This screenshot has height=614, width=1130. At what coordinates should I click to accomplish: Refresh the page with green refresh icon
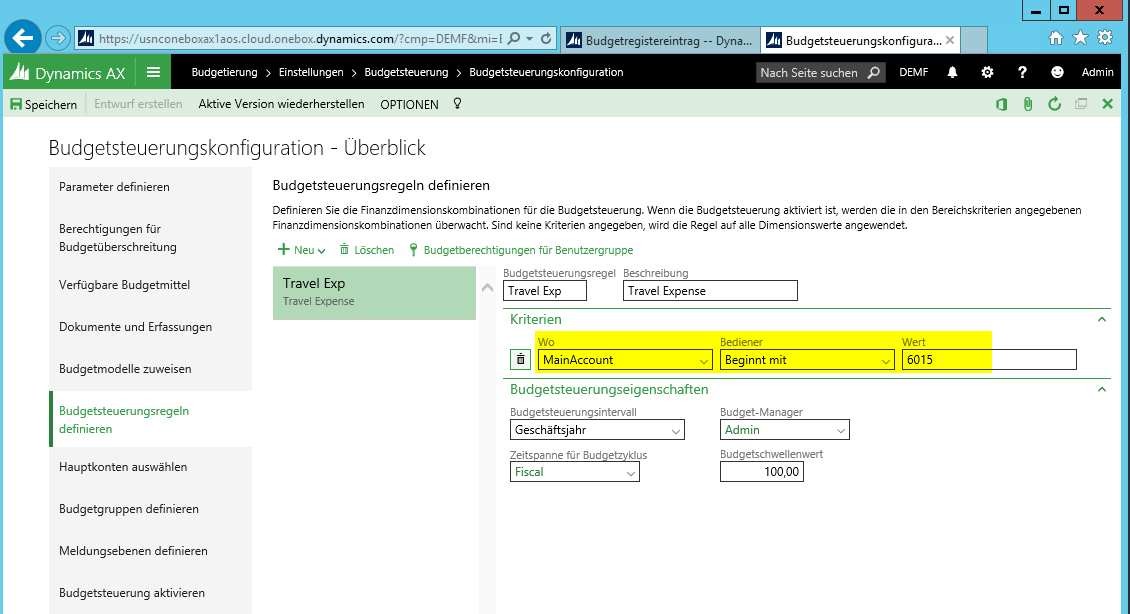(1054, 104)
